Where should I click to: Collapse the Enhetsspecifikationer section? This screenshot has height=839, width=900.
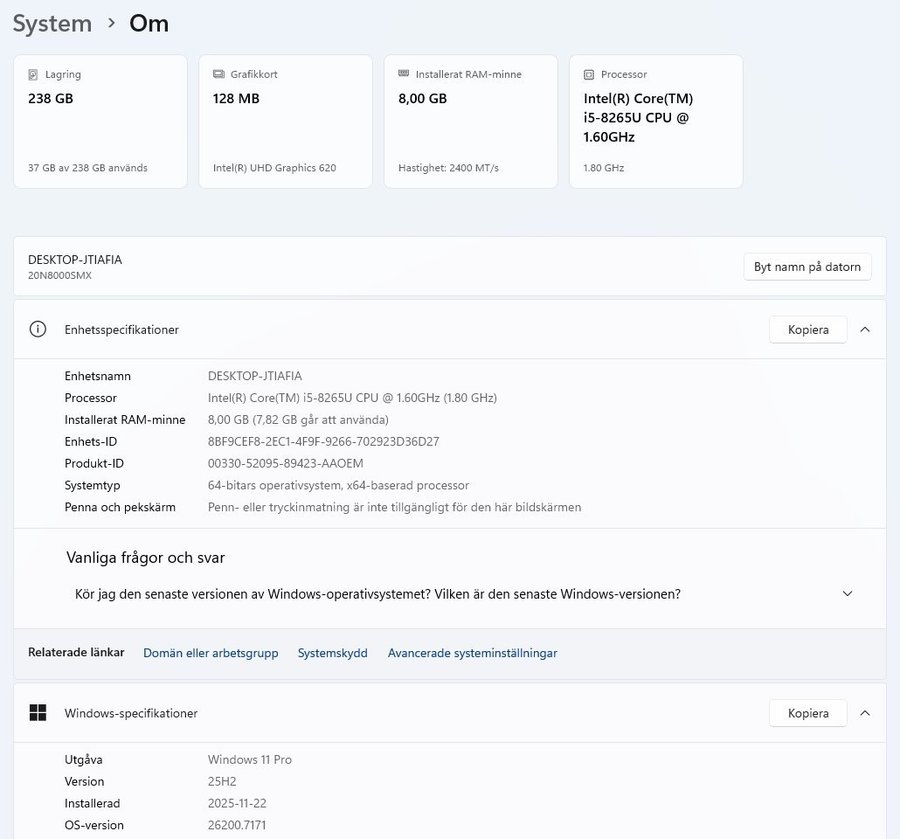865,329
